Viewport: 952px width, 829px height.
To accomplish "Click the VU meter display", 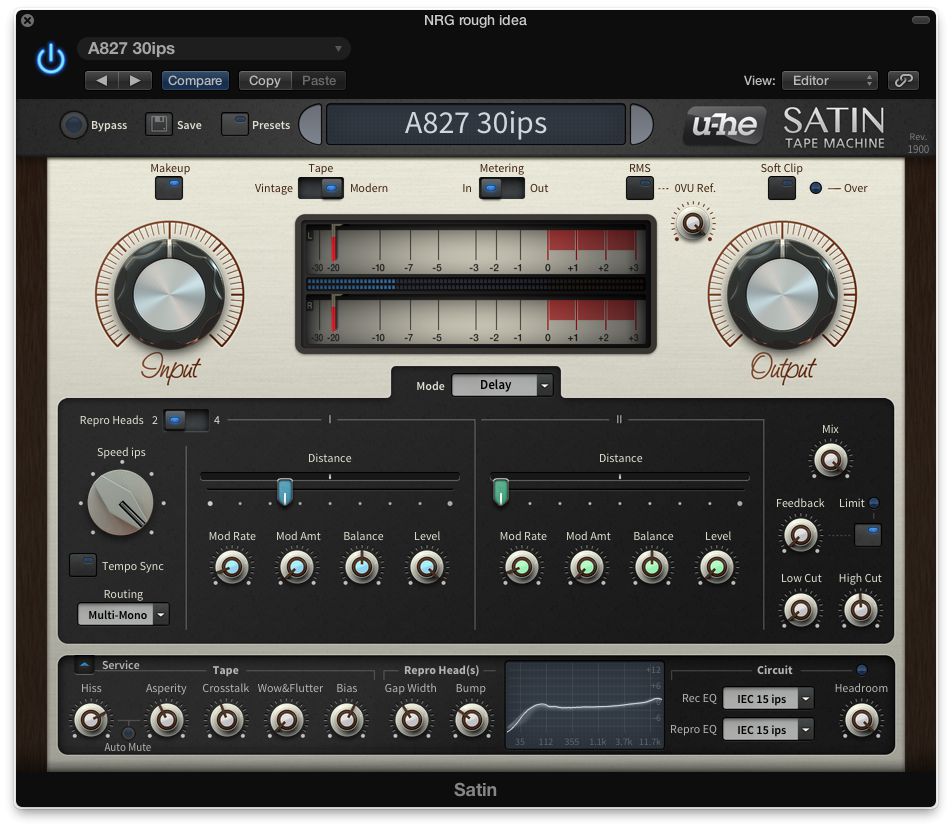I will pyautogui.click(x=475, y=284).
